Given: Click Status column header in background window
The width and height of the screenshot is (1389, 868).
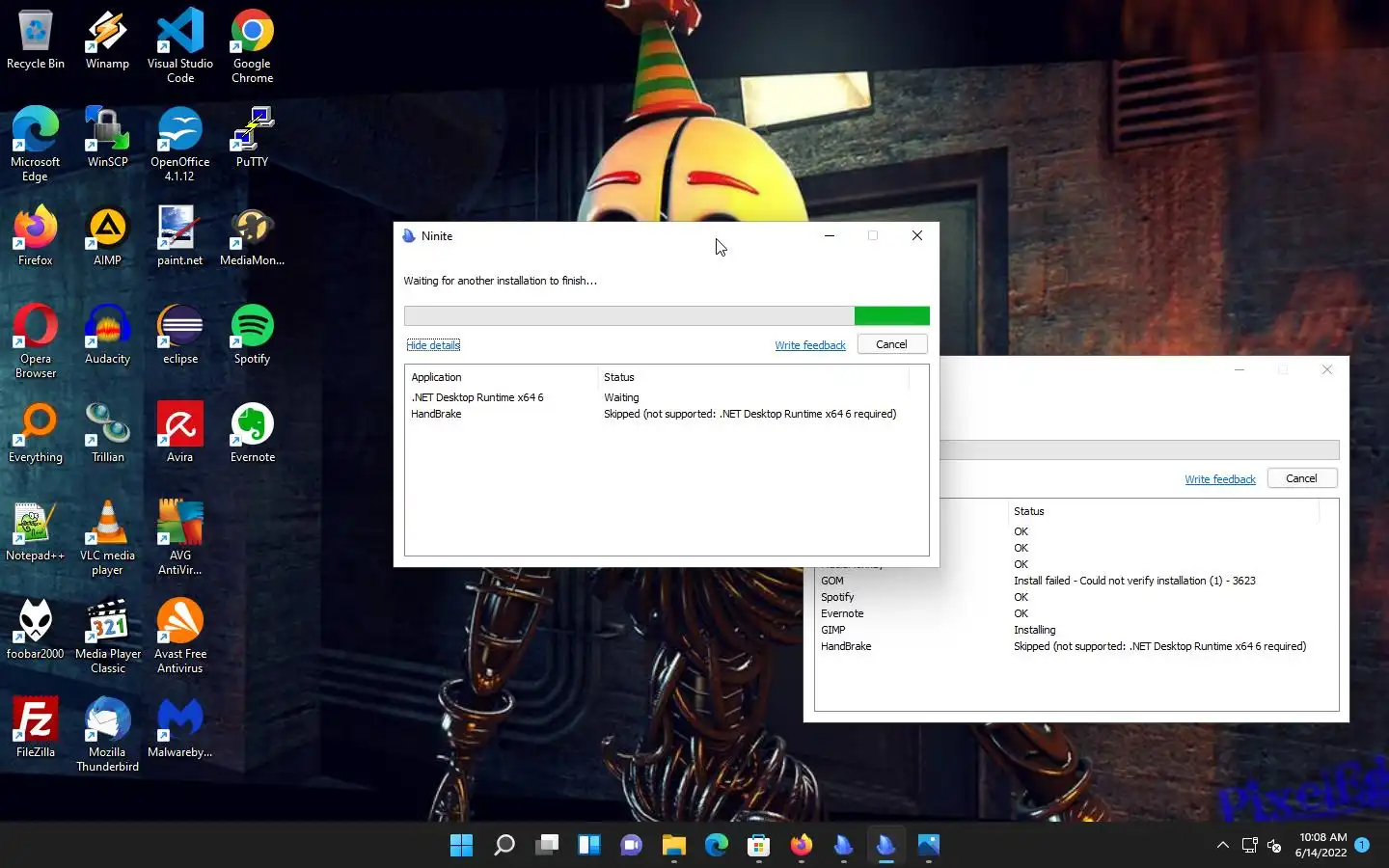Looking at the screenshot, I should [x=1162, y=511].
